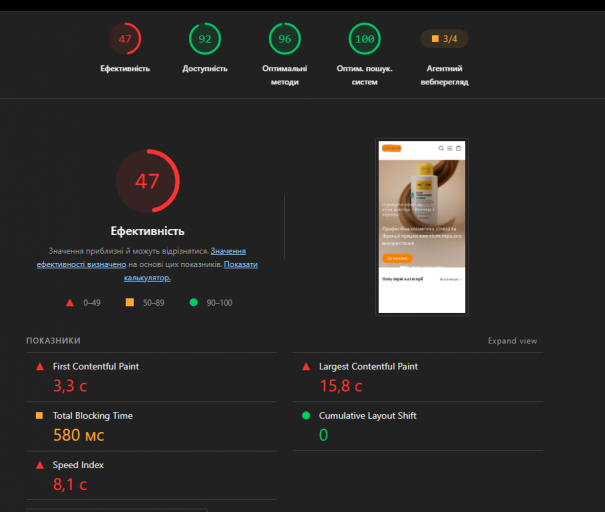
Task: Click the mobile page screenshot thumbnail
Action: pos(422,227)
